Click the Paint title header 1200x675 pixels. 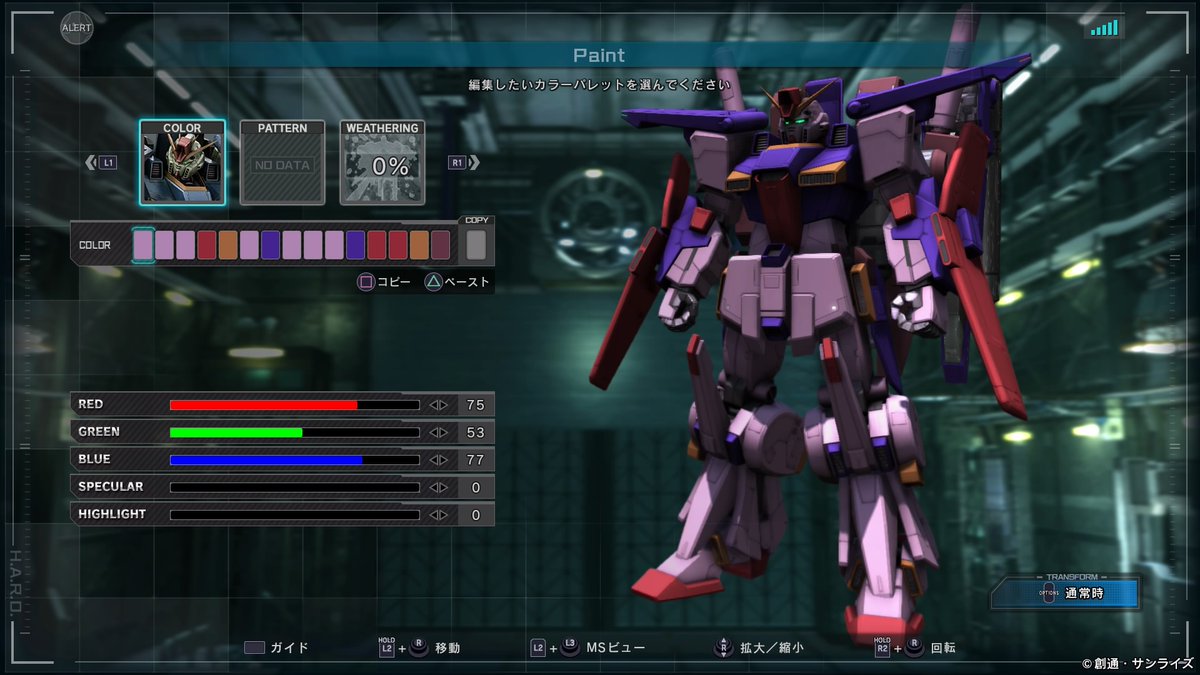point(599,55)
